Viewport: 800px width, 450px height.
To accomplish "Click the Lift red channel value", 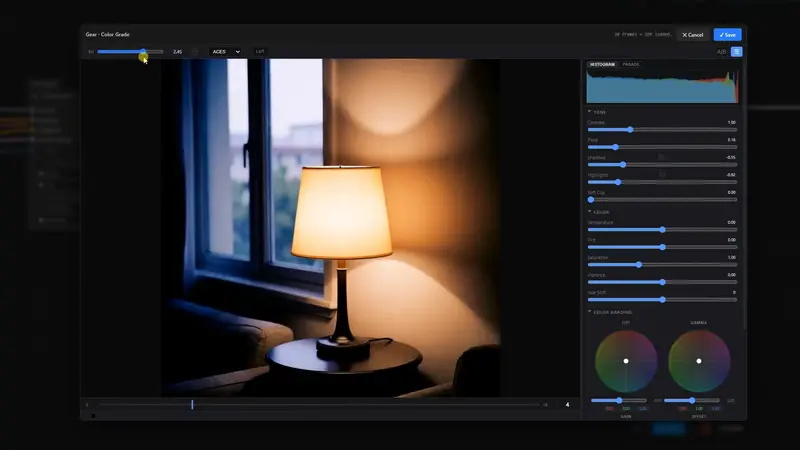I will coord(609,409).
